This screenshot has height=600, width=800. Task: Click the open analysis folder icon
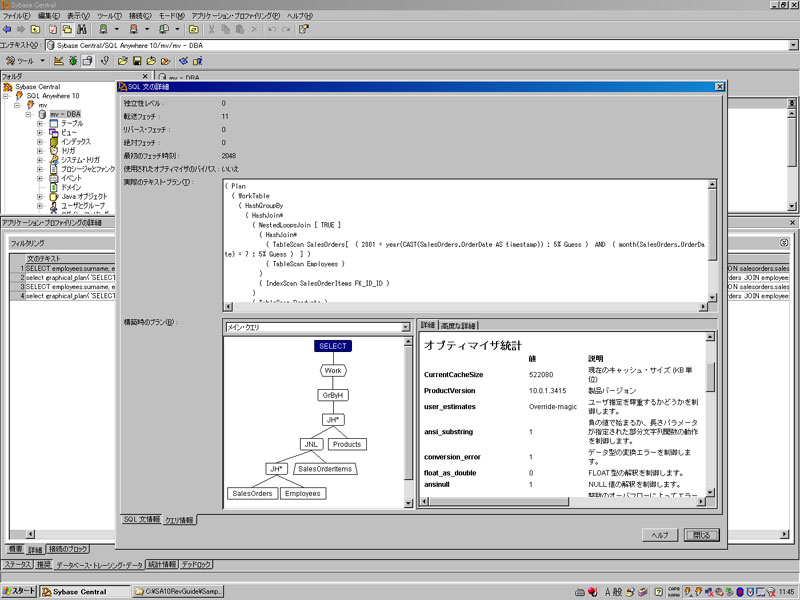tap(122, 61)
